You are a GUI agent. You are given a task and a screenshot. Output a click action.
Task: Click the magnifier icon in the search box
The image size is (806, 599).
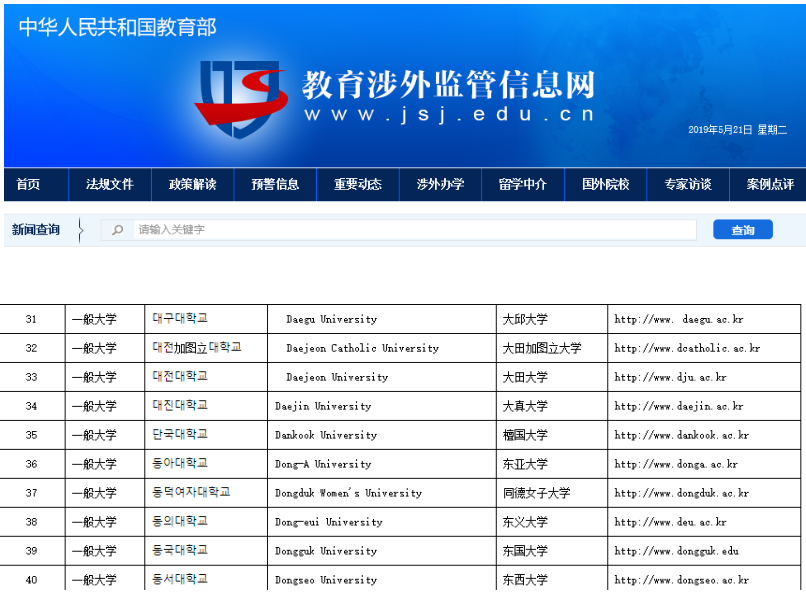pos(118,230)
